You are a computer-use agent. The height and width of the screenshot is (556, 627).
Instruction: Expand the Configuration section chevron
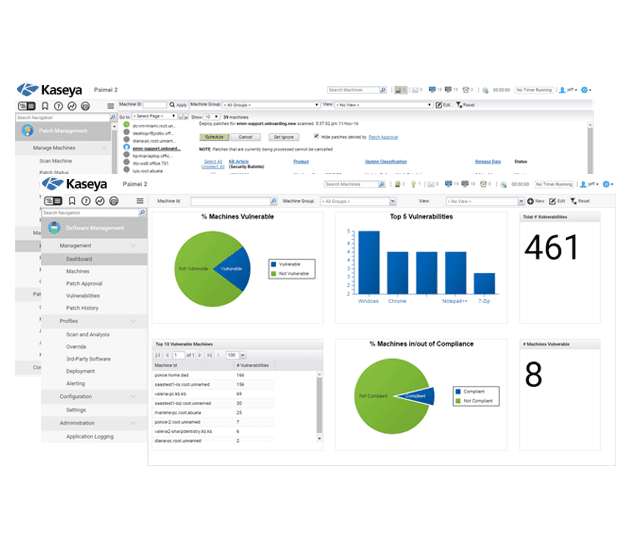(x=134, y=397)
